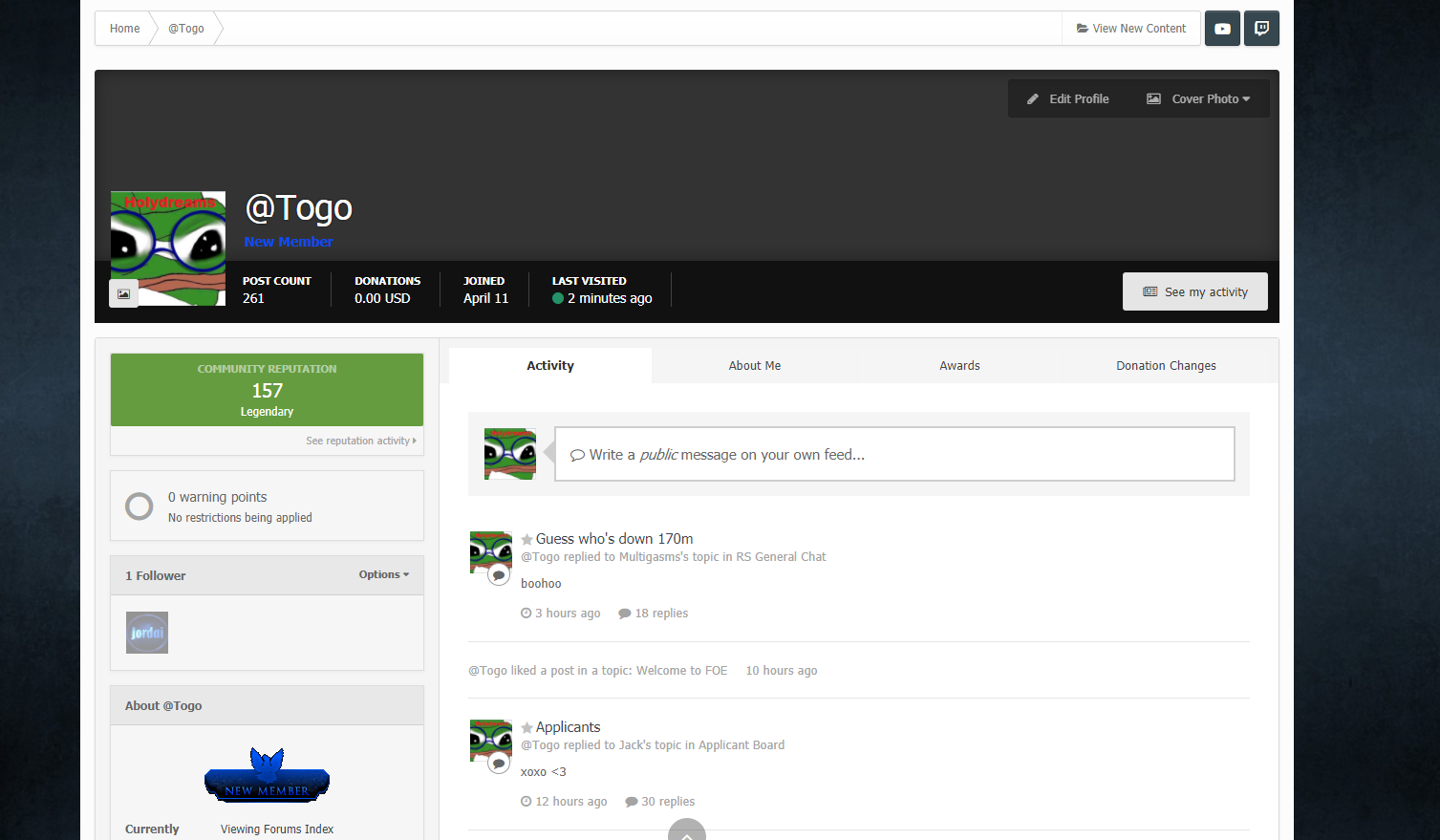Click '@Togo replied to Multigasms's topic' line
This screenshot has width=1440, height=840.
click(x=674, y=557)
